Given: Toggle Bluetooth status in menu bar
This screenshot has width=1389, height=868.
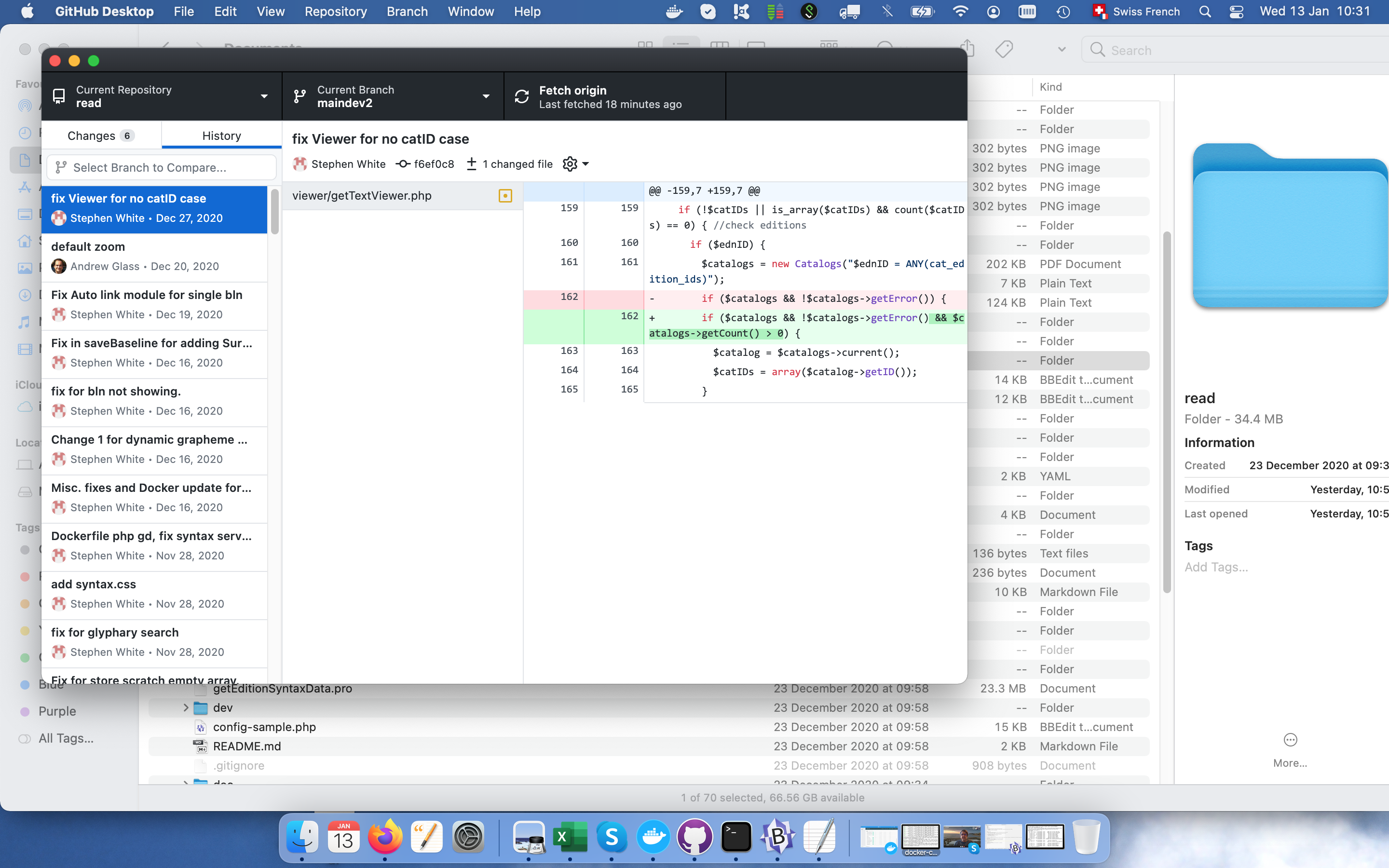Looking at the screenshot, I should coord(887,12).
